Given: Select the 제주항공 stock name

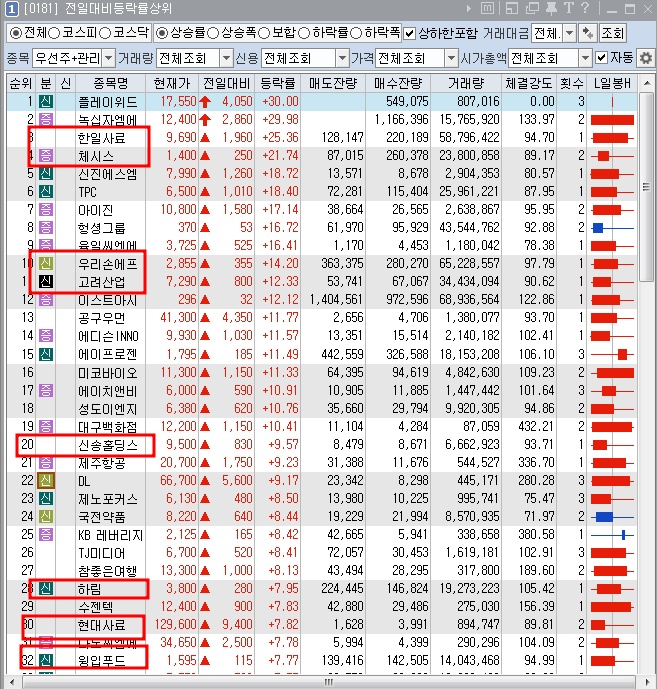Looking at the screenshot, I should click(102, 463).
